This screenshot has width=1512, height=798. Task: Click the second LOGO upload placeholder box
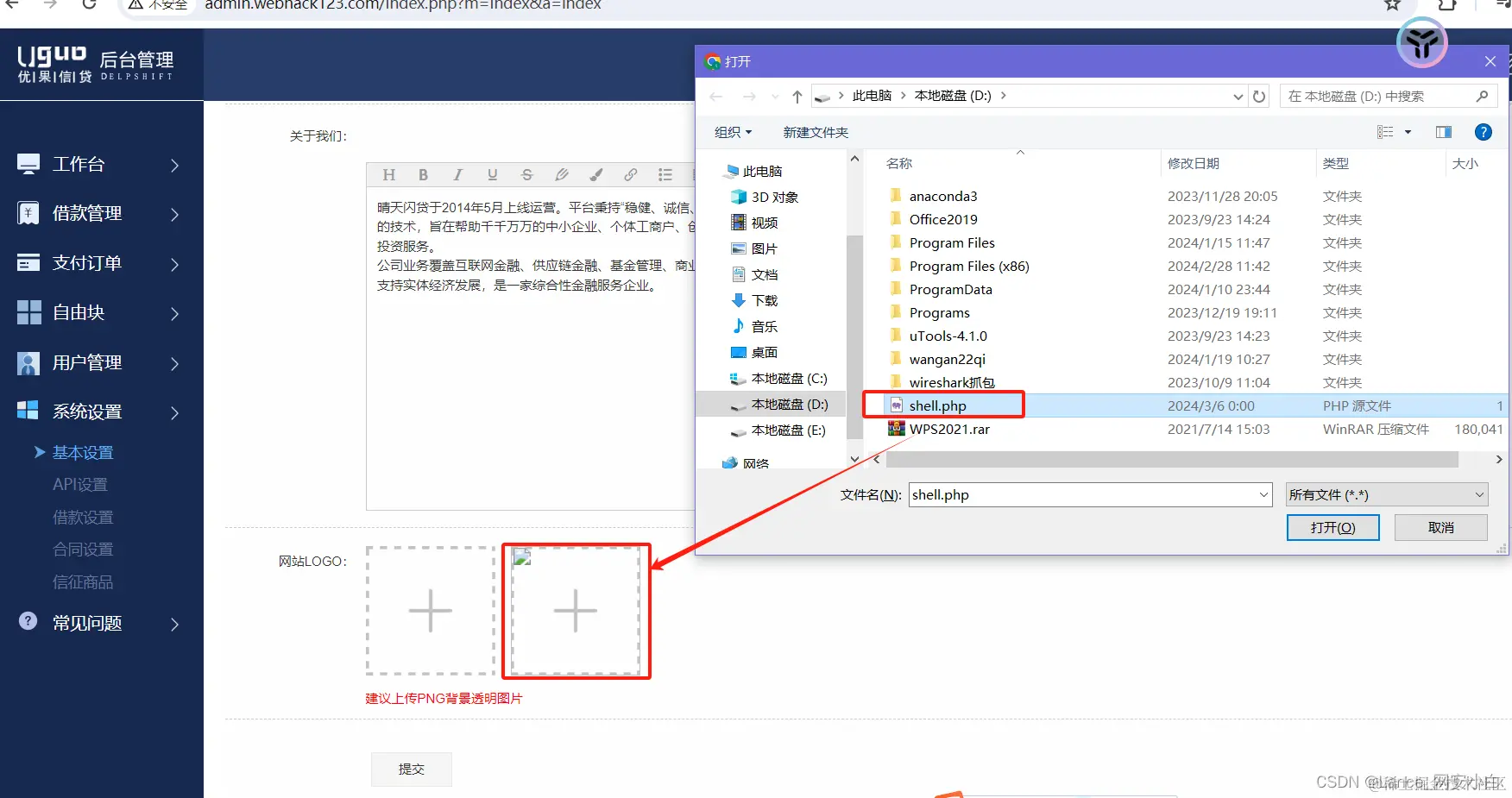(576, 611)
